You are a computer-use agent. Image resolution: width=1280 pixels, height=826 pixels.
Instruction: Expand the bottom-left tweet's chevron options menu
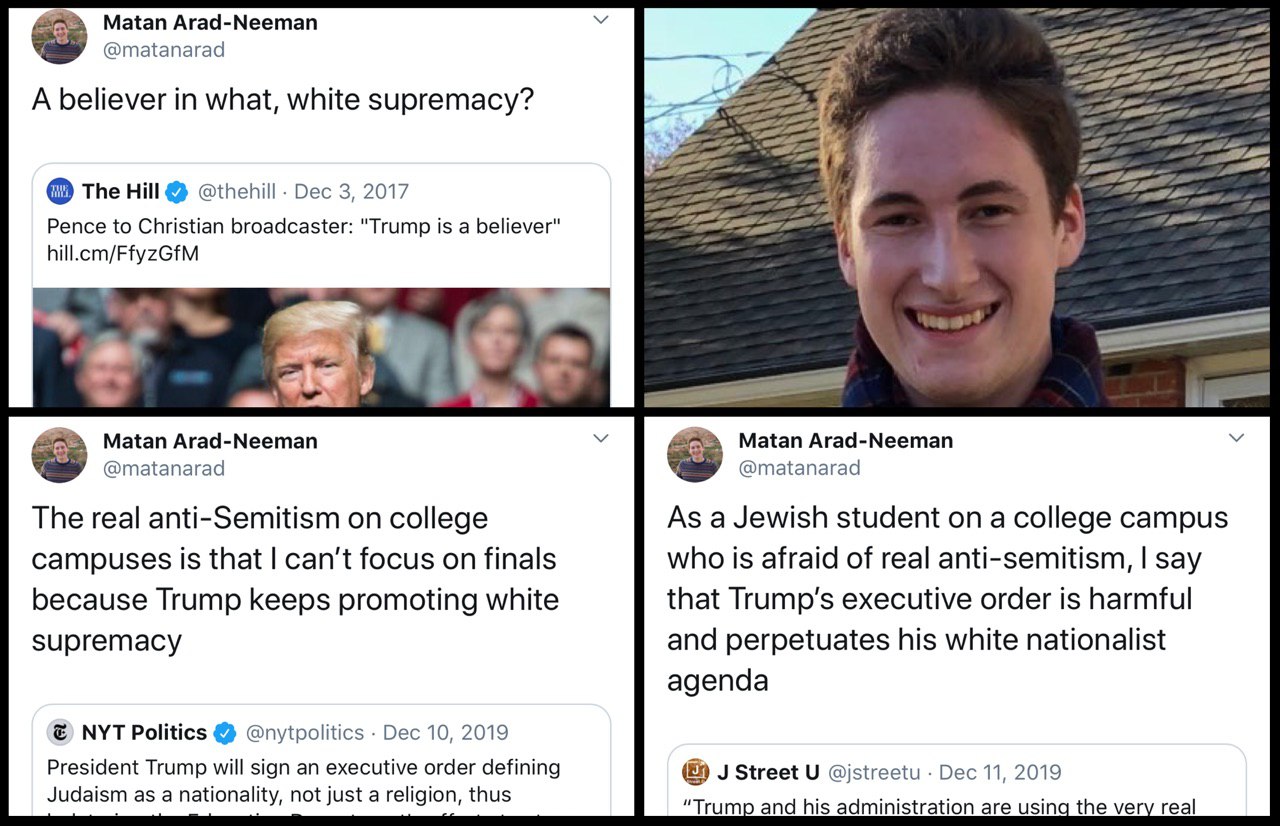tap(600, 438)
